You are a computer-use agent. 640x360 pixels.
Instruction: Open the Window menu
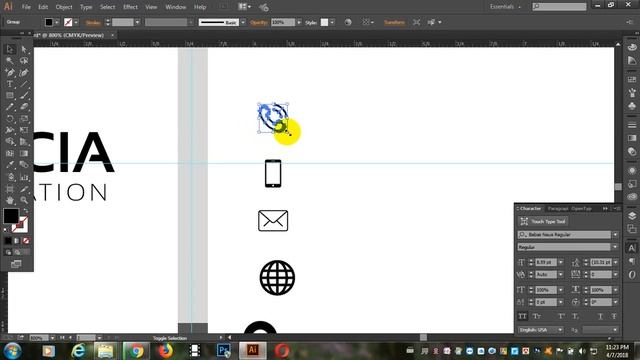(x=176, y=7)
